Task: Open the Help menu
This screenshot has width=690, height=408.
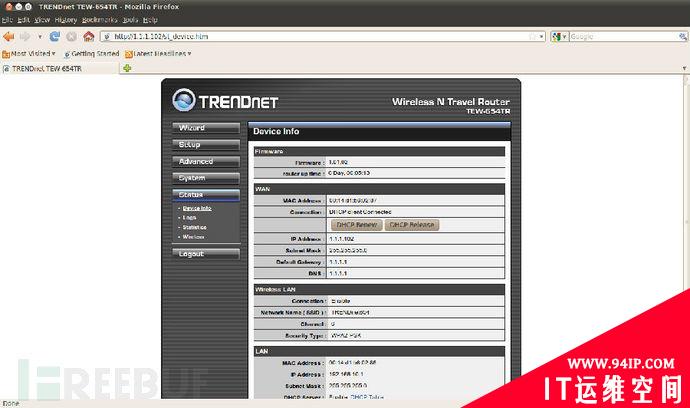Action: (x=150, y=20)
